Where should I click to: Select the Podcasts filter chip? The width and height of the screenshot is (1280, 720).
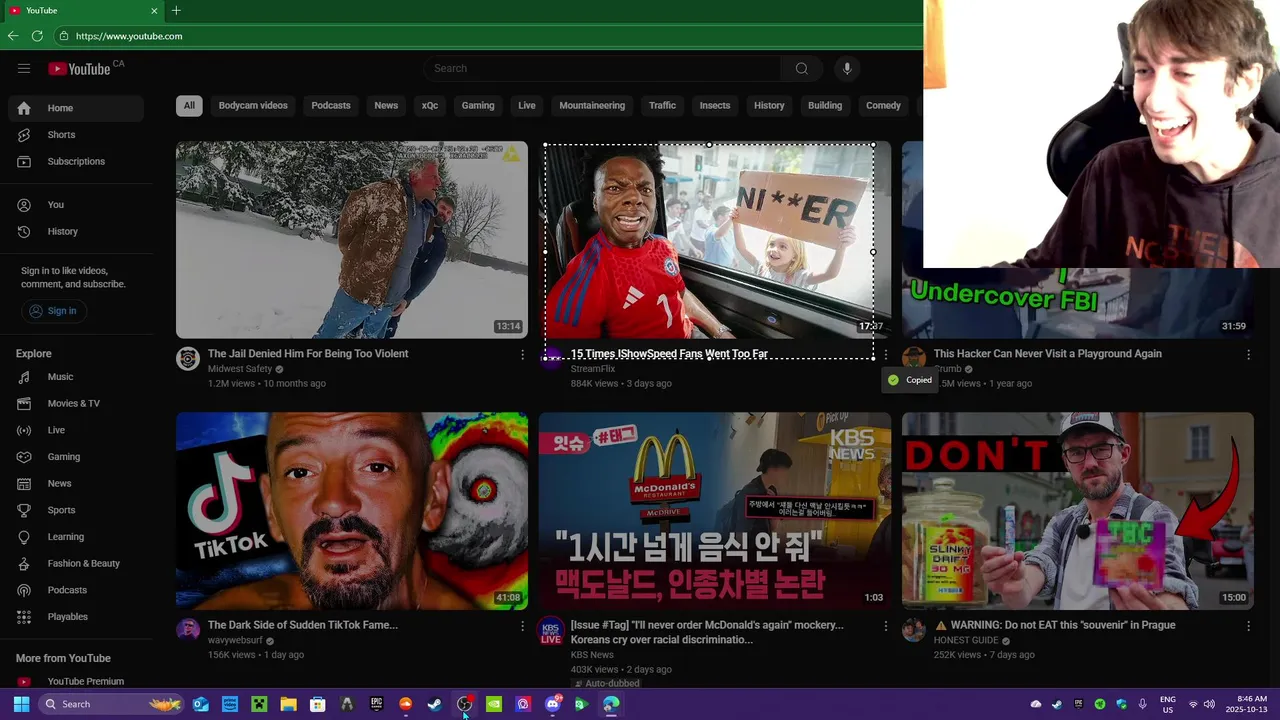point(331,105)
